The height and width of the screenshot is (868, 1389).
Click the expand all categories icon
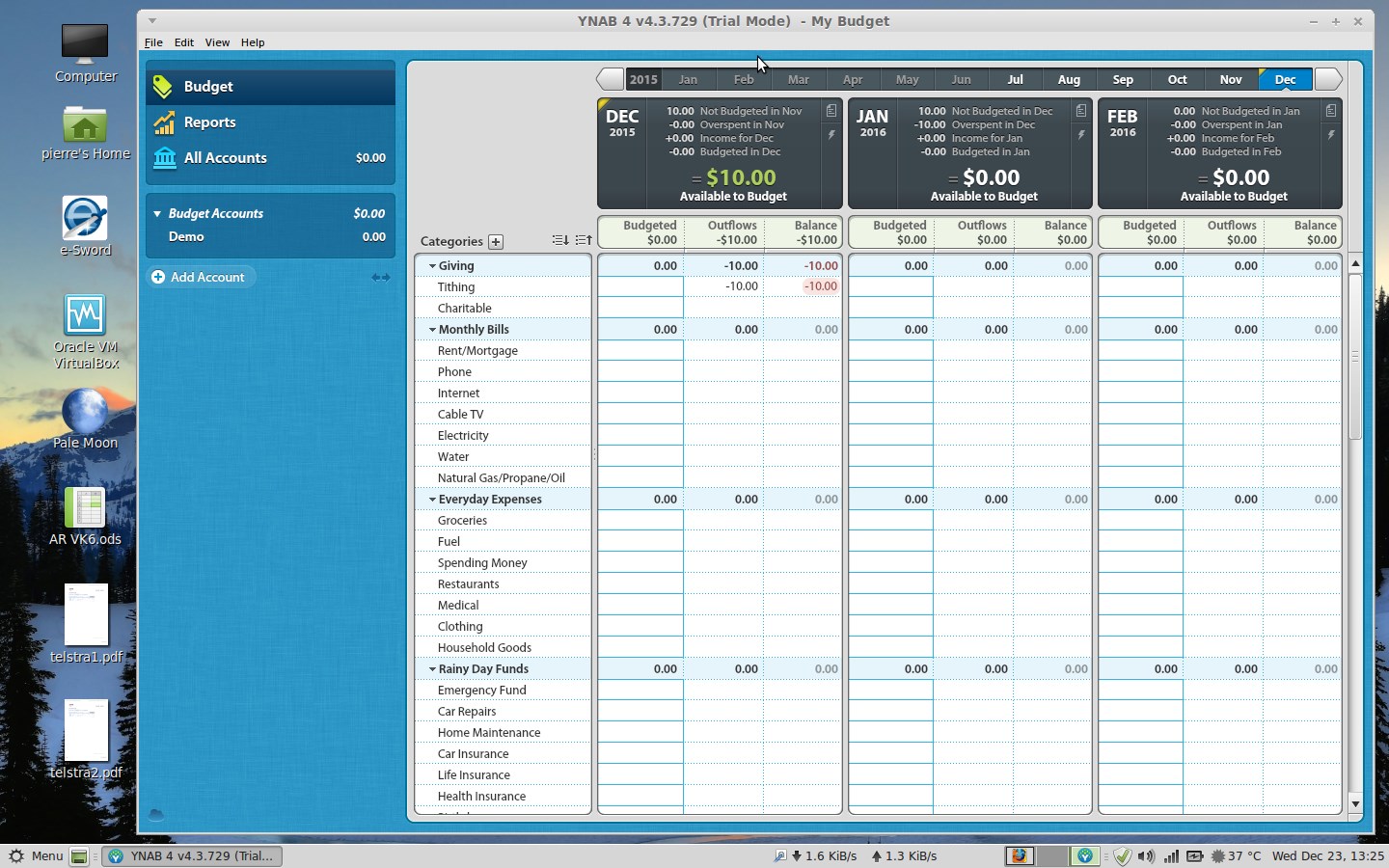pos(559,240)
